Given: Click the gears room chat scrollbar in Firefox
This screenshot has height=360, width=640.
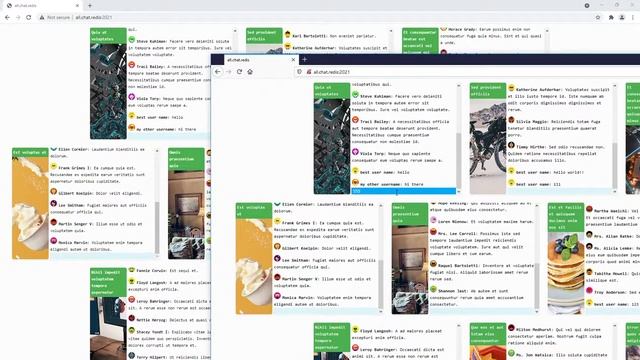Looking at the screenshot, I should pos(458,161).
